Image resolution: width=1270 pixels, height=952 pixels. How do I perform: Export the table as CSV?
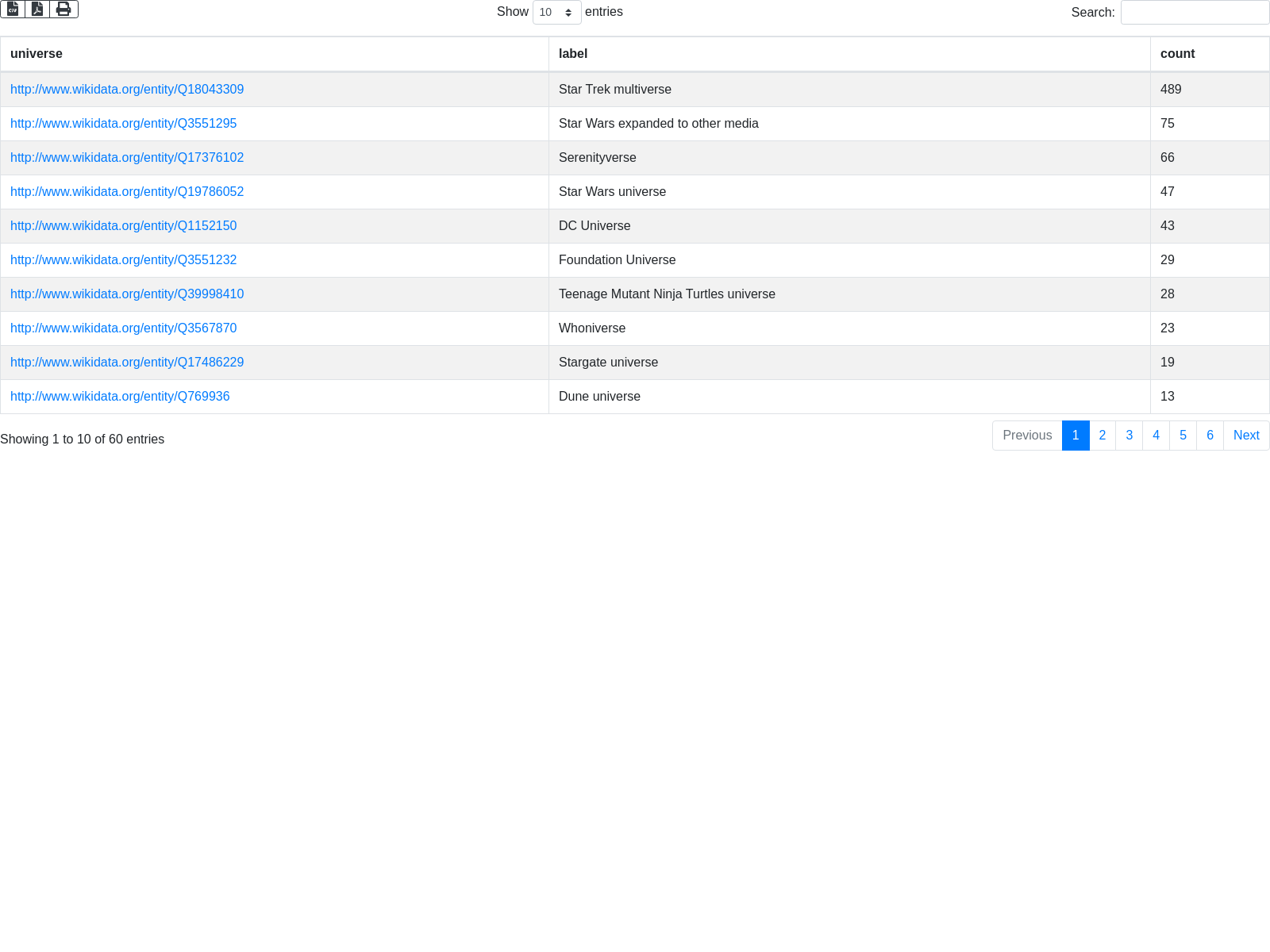coord(13,9)
